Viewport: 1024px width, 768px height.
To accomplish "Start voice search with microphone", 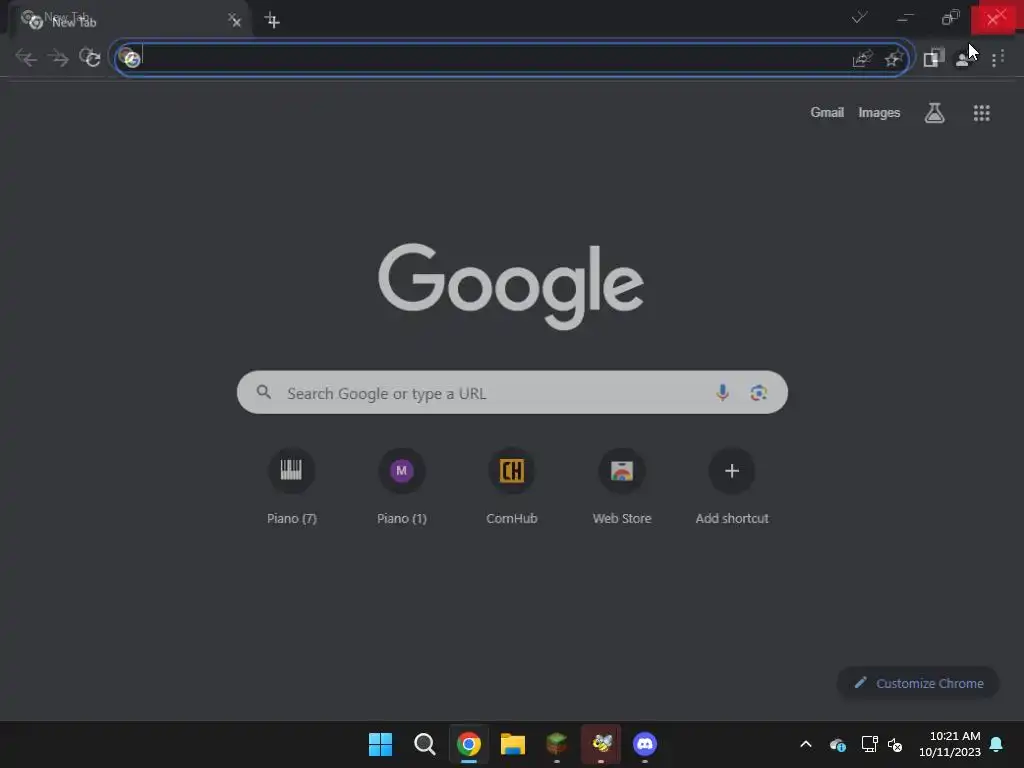I will (x=722, y=392).
